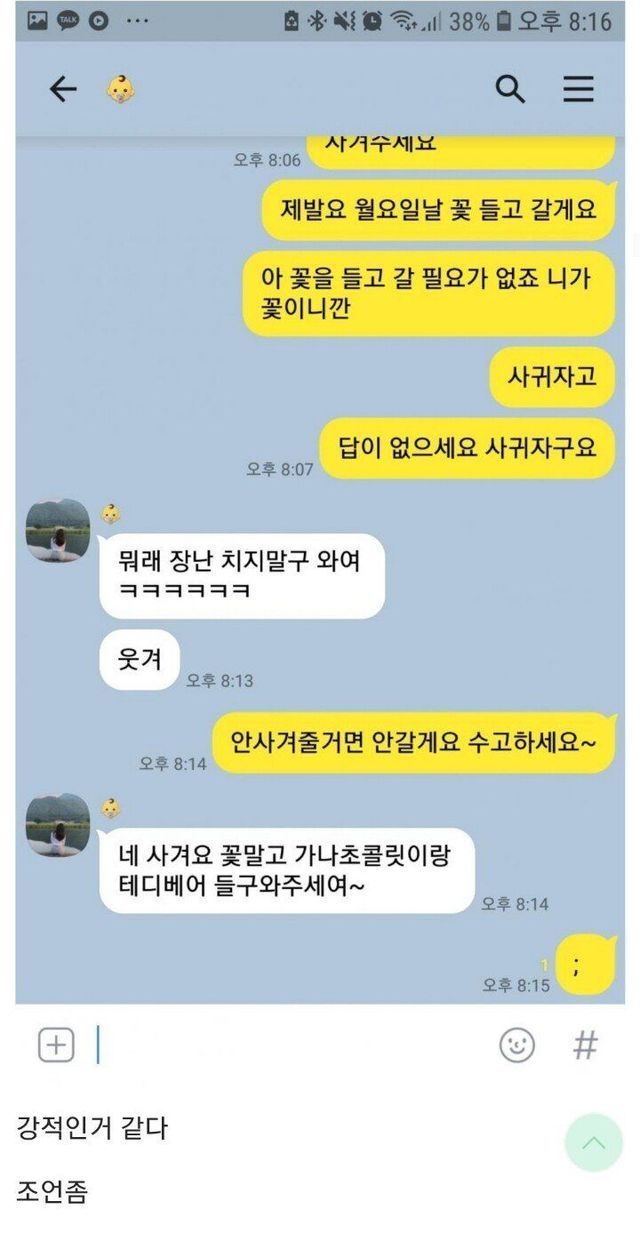Tap the KakaoTalk notification icon in status bar
Viewport: 640px width, 1251px height.
[x=68, y=20]
